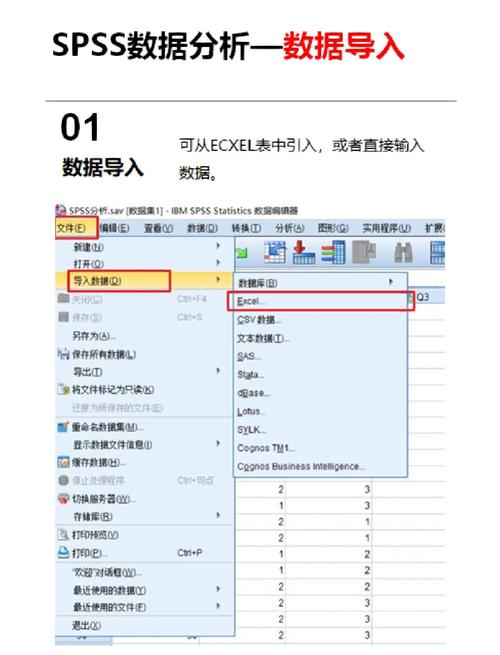This screenshot has width=500, height=655.
Task: Choose Lotus... import option
Action: coord(320,411)
